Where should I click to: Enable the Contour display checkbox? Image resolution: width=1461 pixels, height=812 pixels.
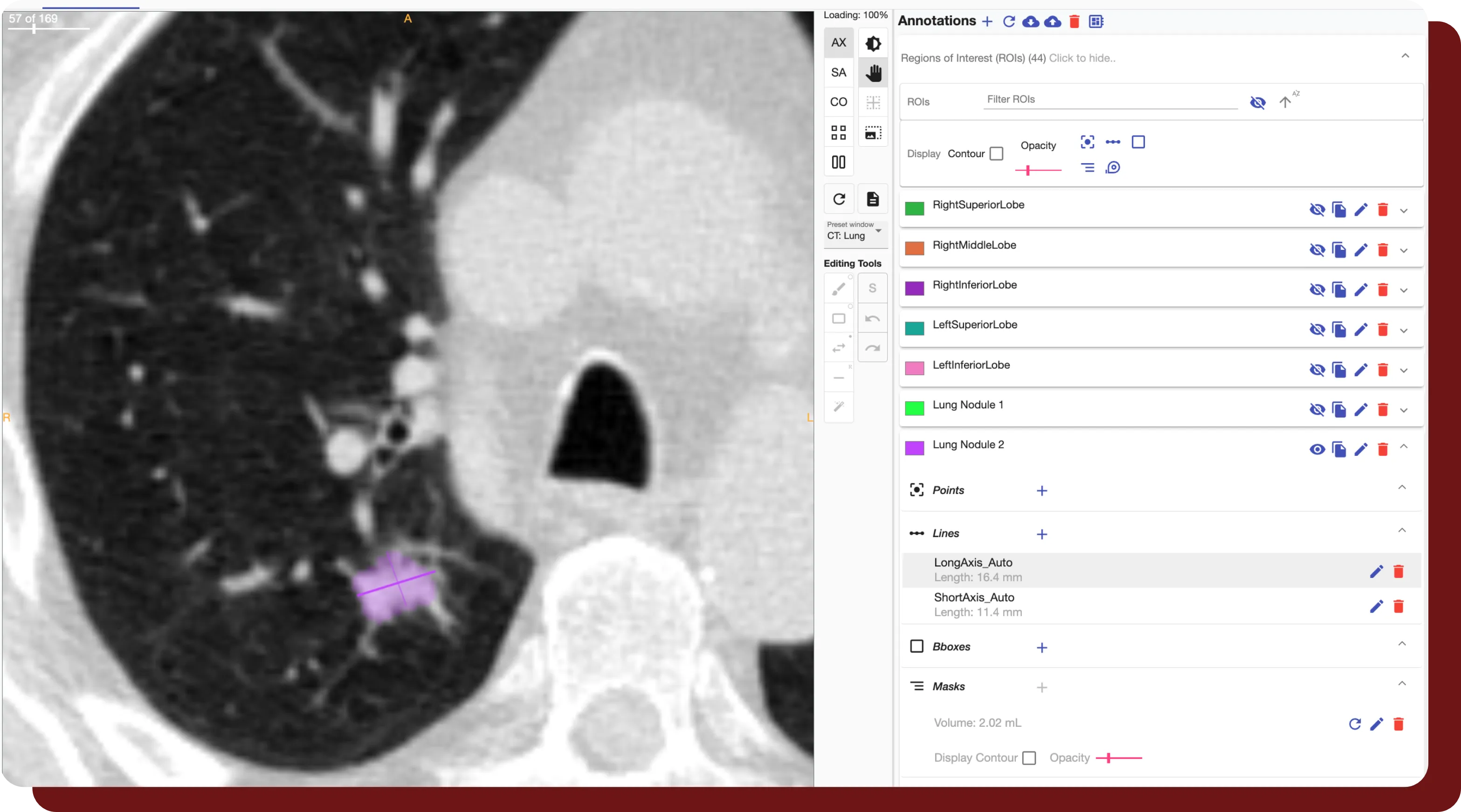click(996, 154)
